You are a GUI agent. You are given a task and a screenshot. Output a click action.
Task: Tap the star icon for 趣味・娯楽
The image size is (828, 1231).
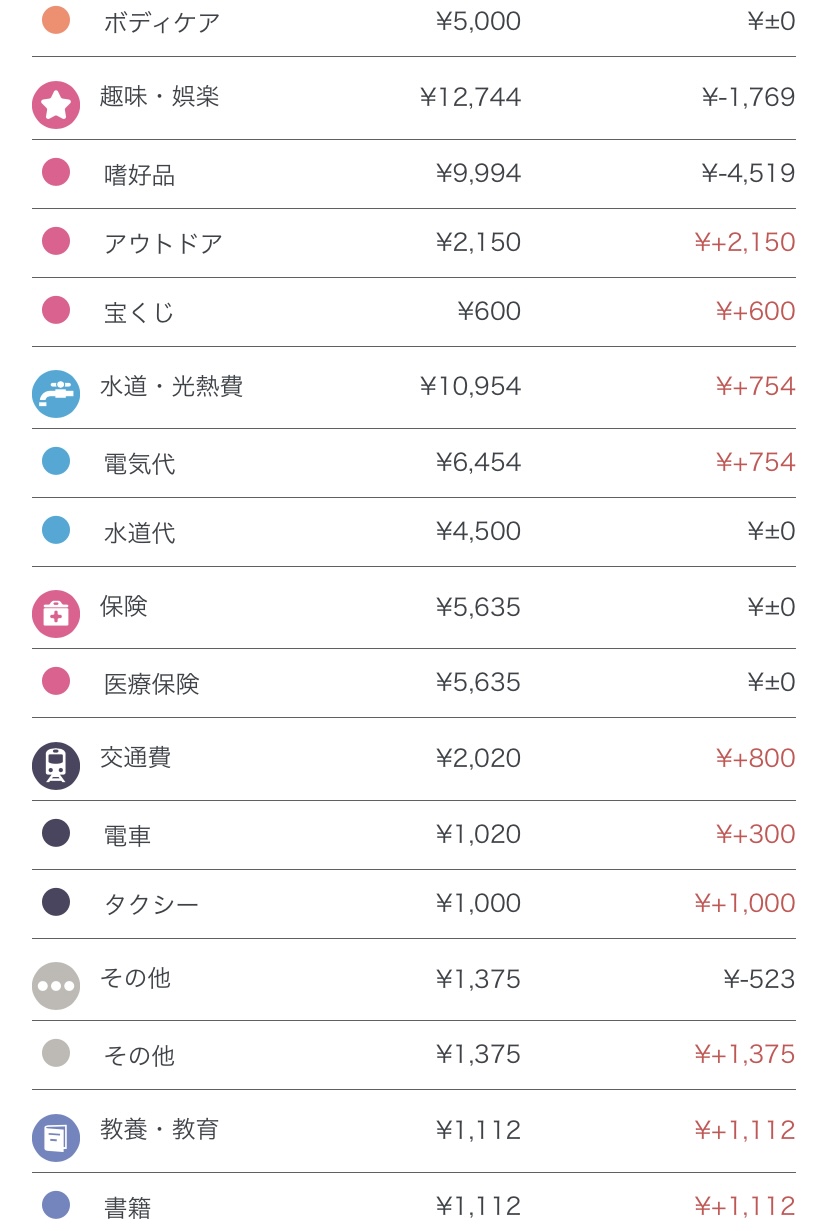coord(56,105)
